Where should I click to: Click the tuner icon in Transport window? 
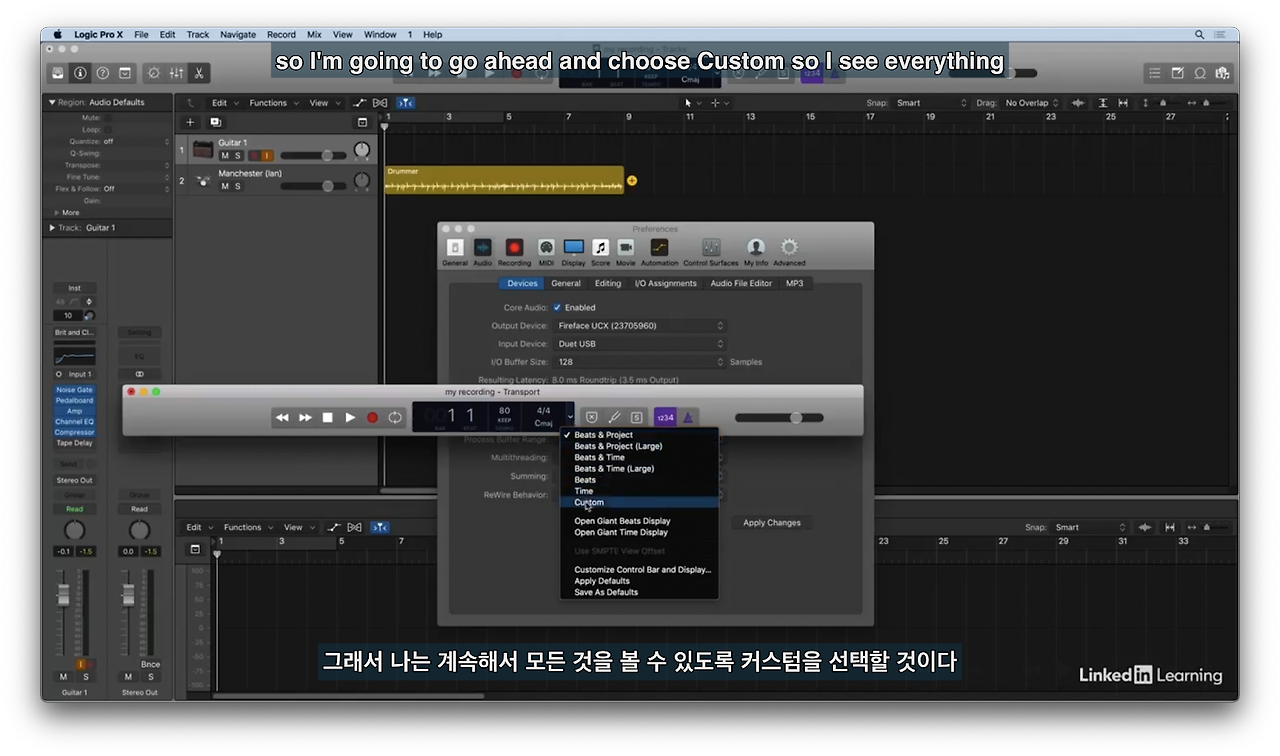614,417
